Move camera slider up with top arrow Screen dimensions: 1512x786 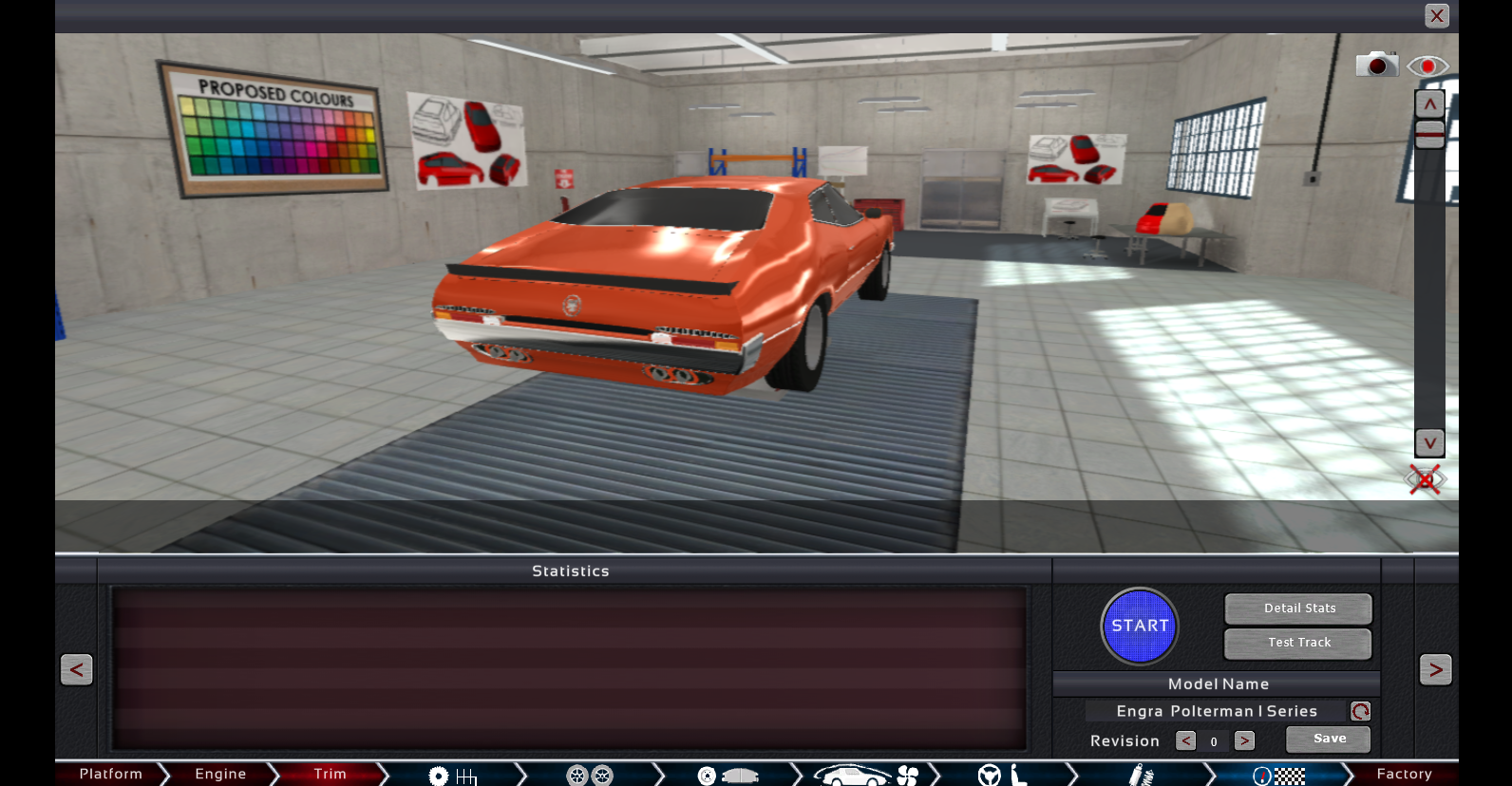pyautogui.click(x=1429, y=104)
